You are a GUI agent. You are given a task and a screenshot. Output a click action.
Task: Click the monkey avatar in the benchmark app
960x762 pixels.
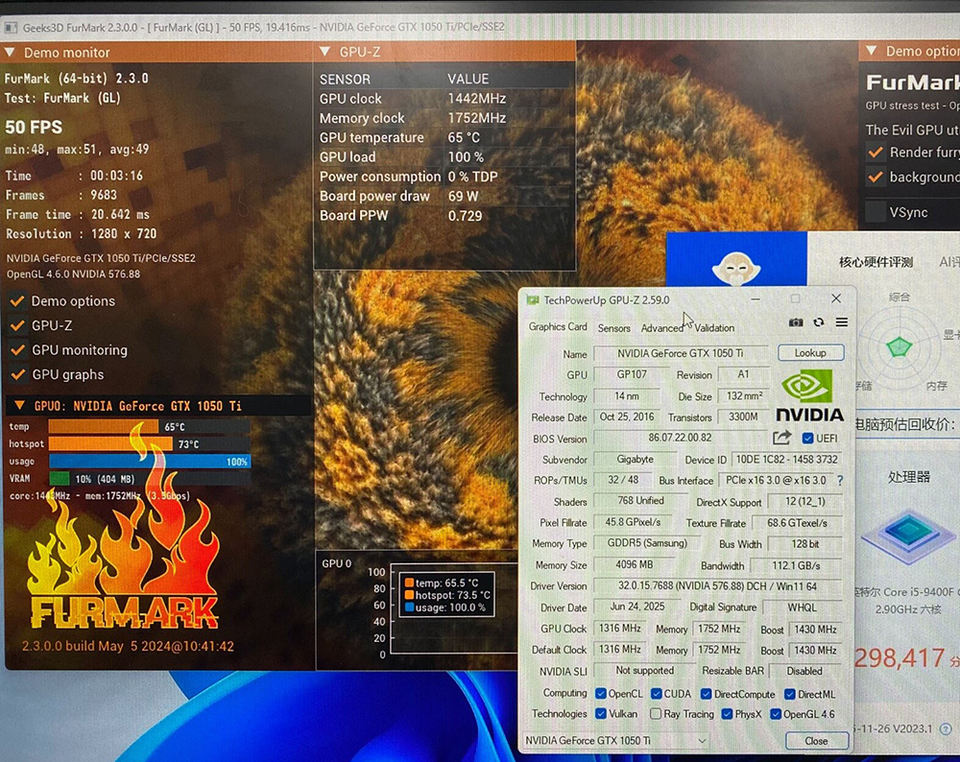click(736, 269)
